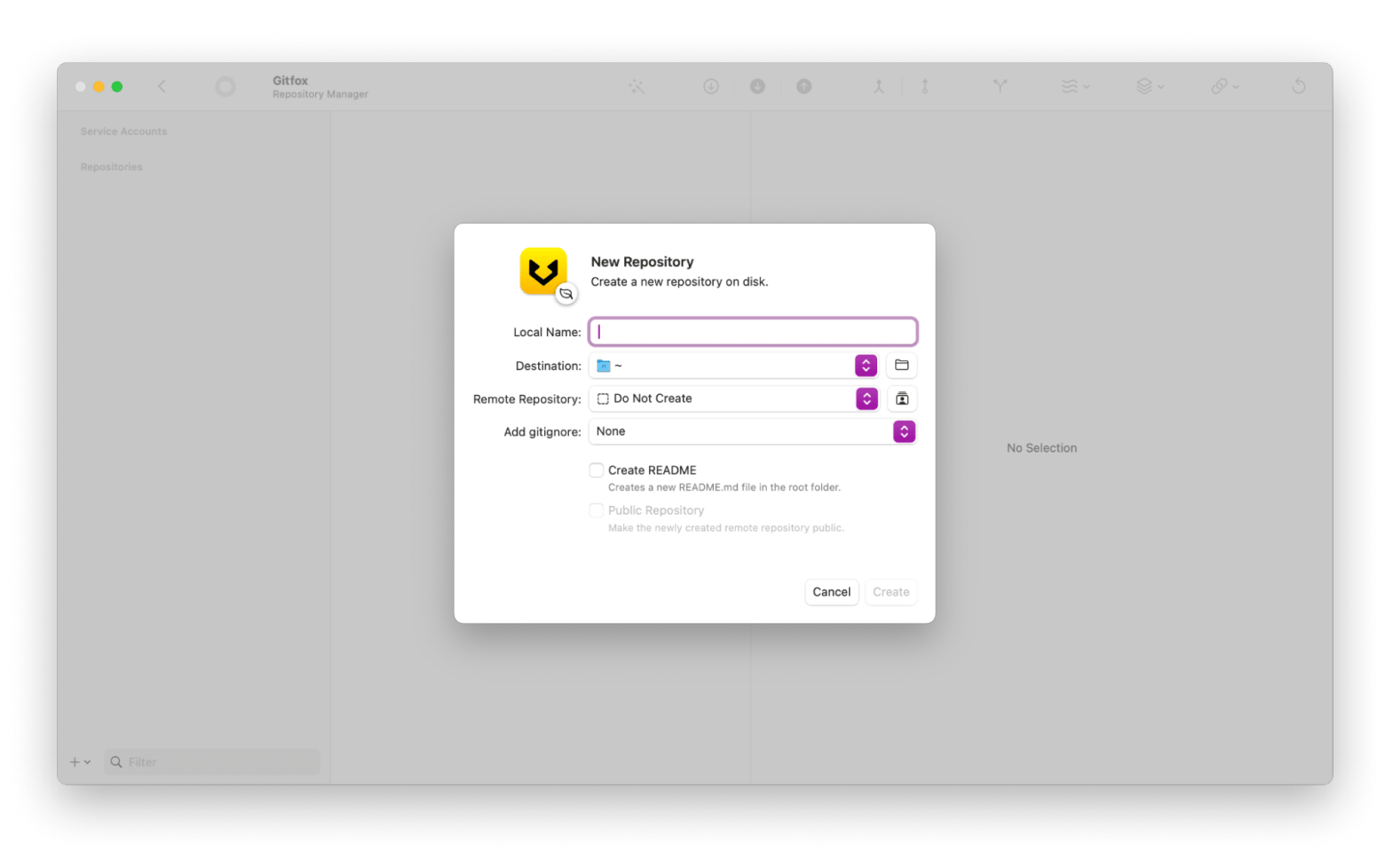The image size is (1385, 868).
Task: Click the undo arrow icon in toolbar
Action: pos(1298,86)
